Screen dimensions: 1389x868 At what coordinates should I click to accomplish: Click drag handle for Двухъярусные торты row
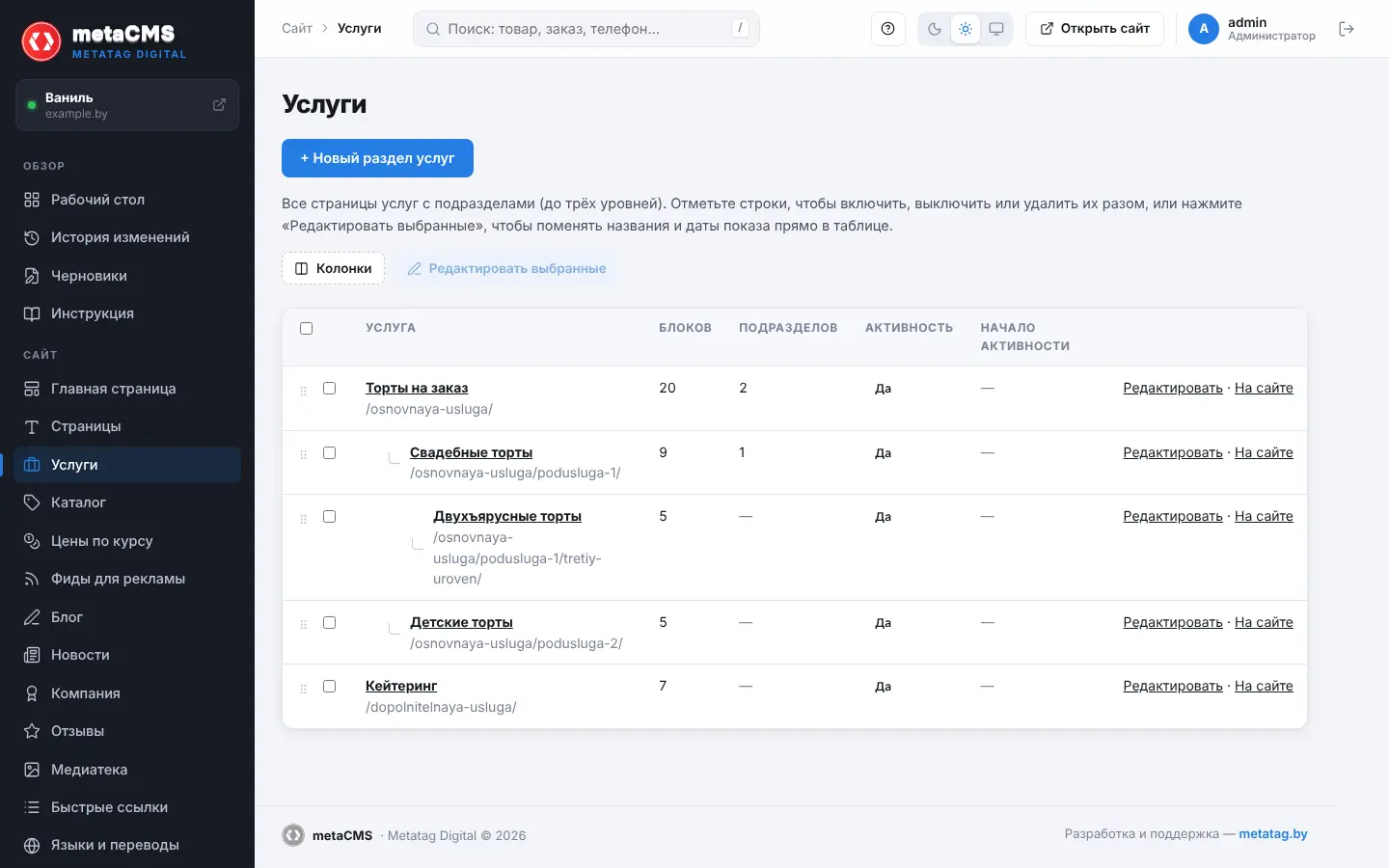tap(303, 519)
